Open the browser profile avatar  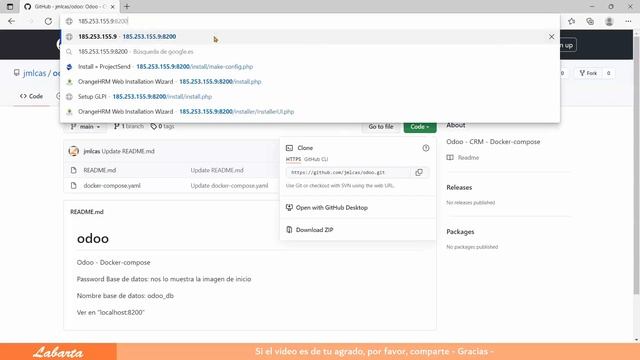click(609, 21)
